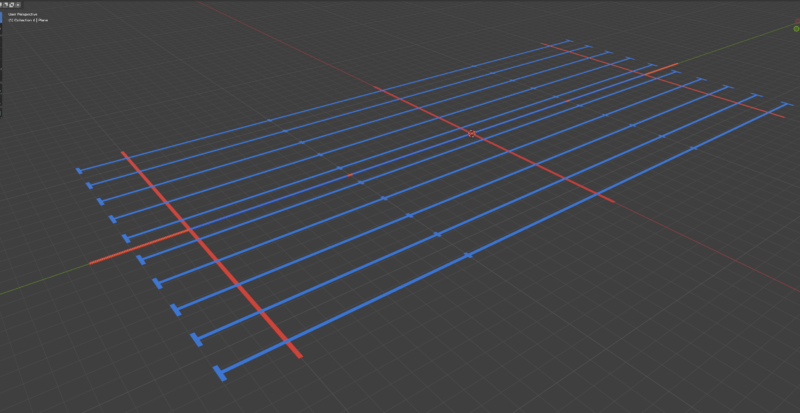Select the short orange segment near top right
The width and height of the screenshot is (800, 413).
tap(661, 69)
